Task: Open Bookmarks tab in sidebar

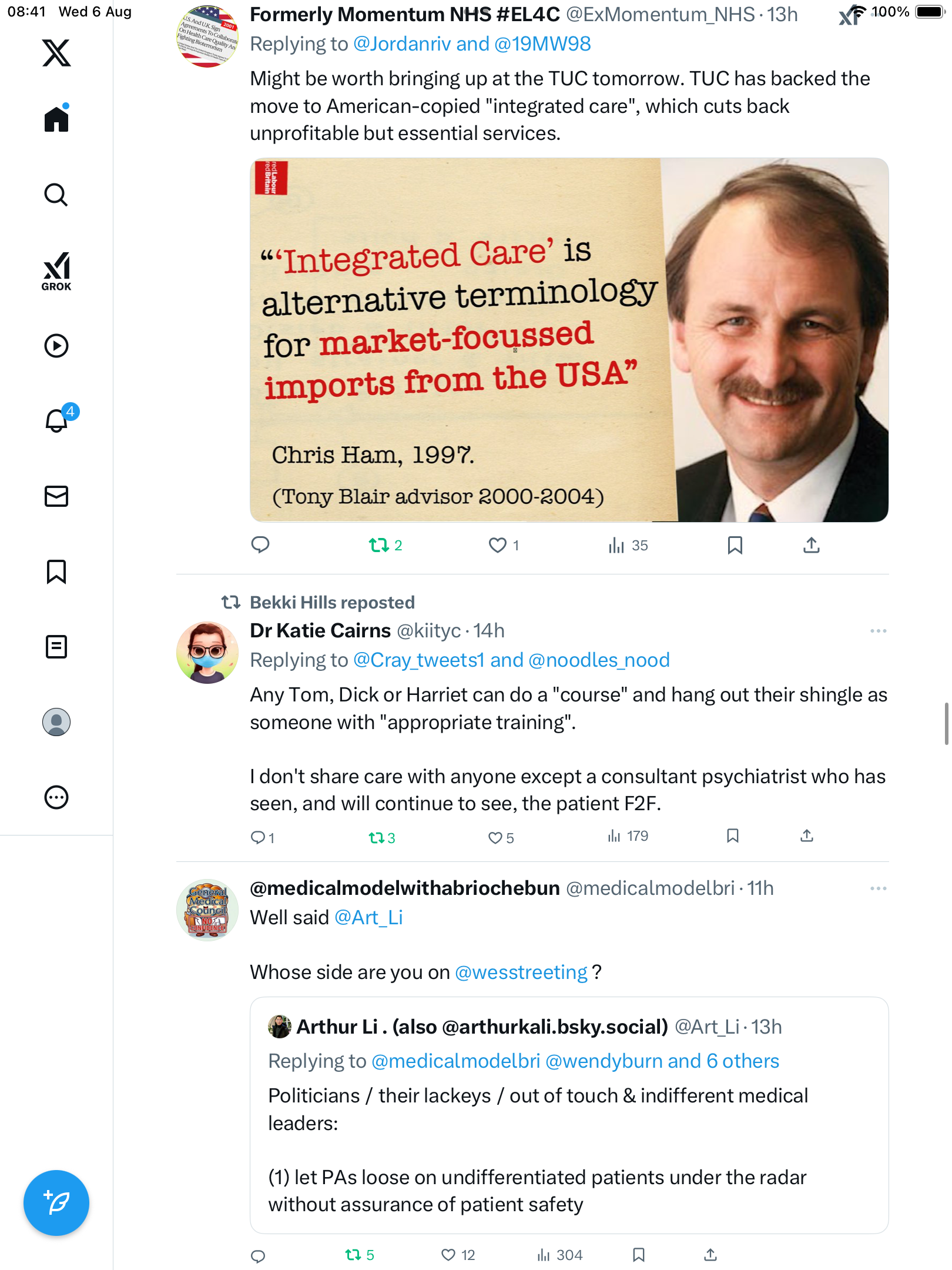Action: tap(56, 571)
